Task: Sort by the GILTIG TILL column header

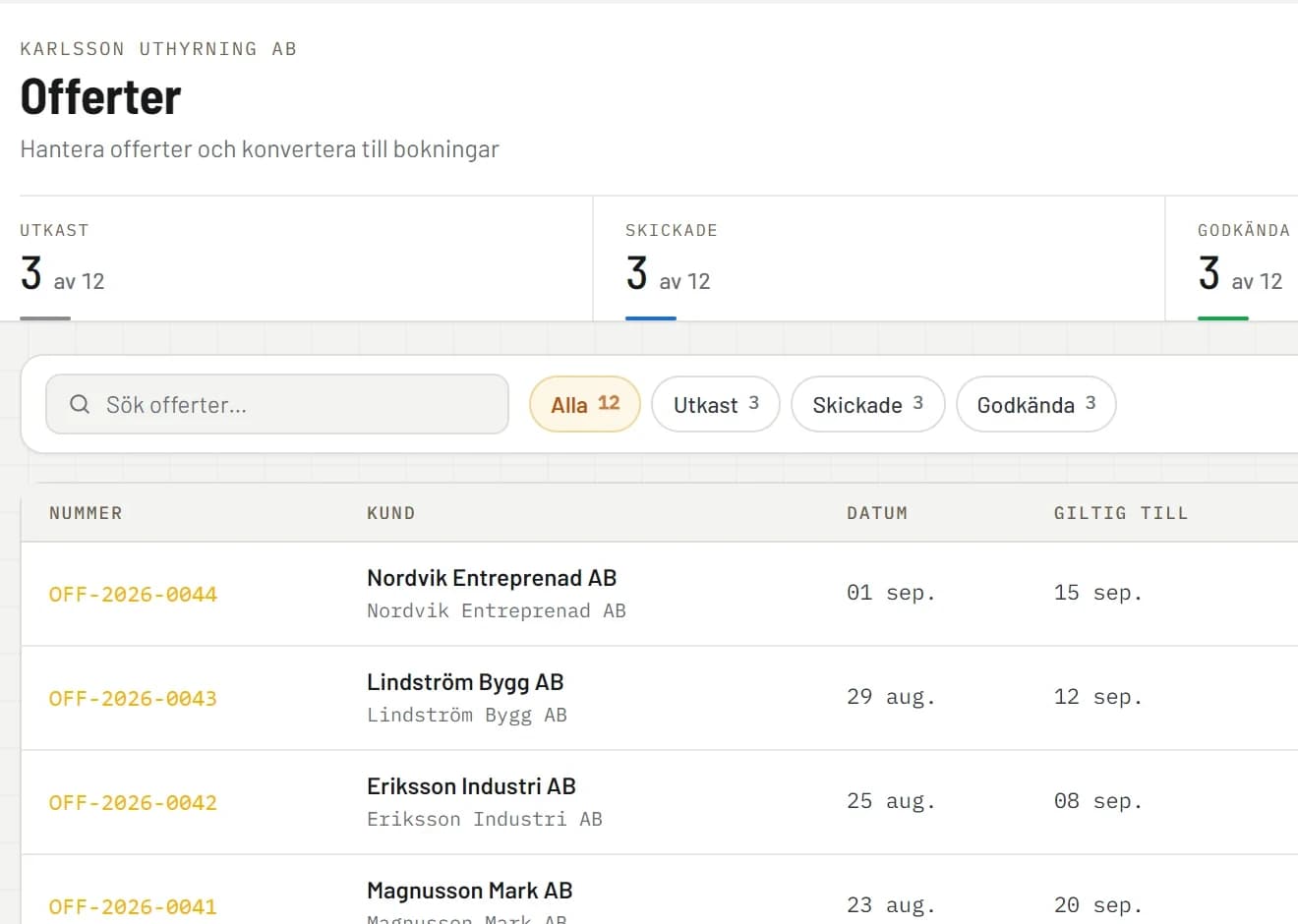Action: tap(1121, 513)
